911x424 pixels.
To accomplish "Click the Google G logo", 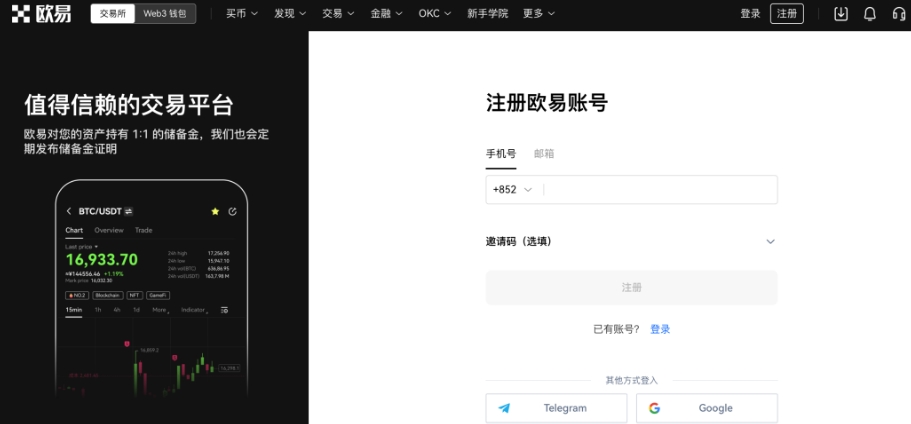I will [x=655, y=408].
